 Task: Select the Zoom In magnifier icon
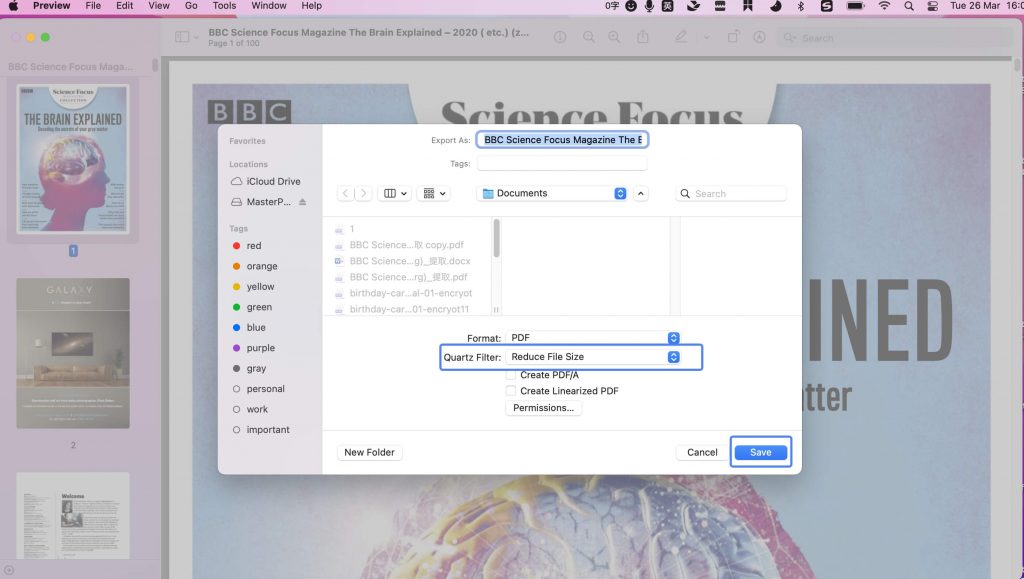tap(613, 37)
